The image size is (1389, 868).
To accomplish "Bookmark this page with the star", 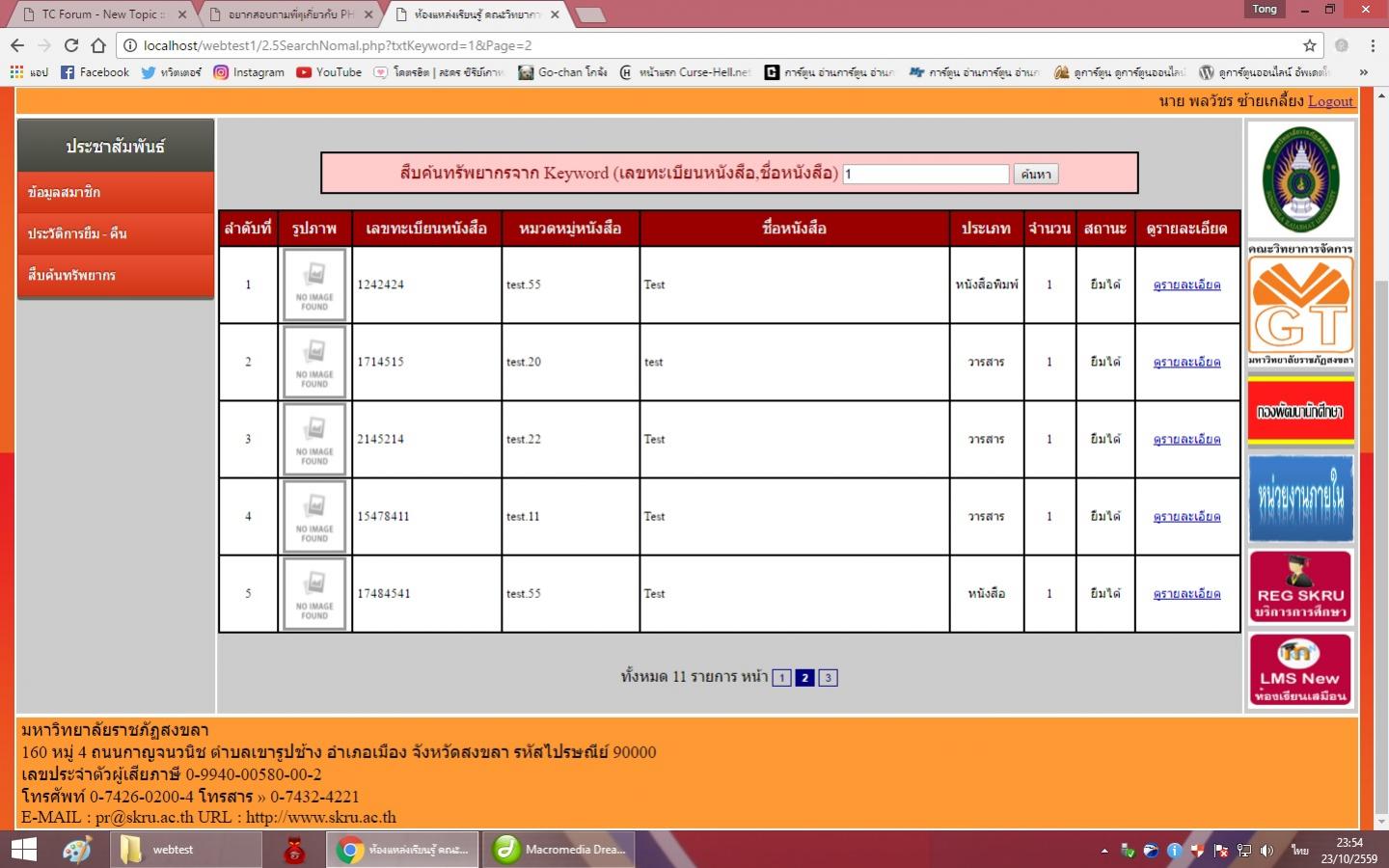I will [1309, 45].
